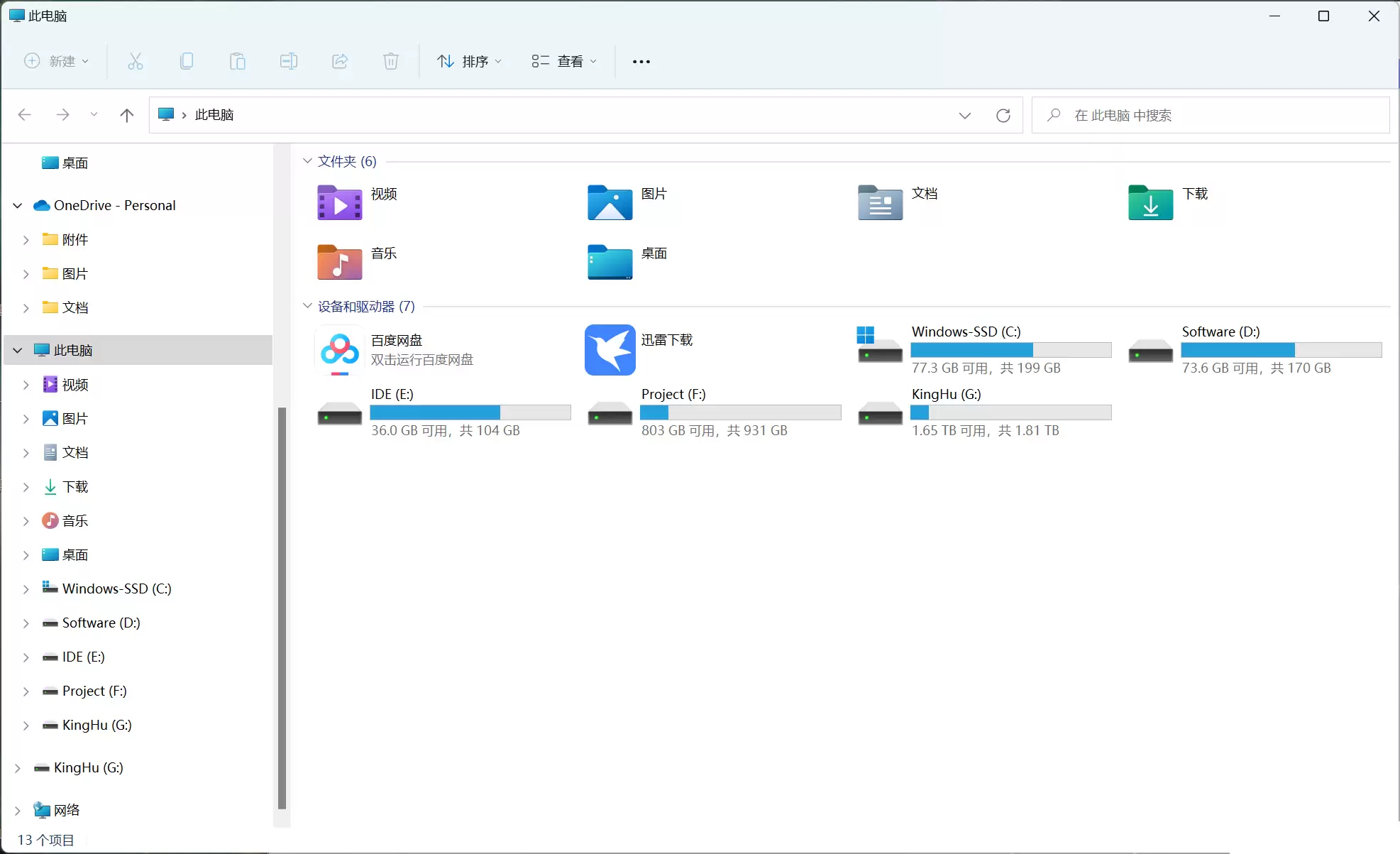Image resolution: width=1400 pixels, height=854 pixels.
Task: Select the KingHu (G:) drive icon in main pane
Action: coord(881,413)
